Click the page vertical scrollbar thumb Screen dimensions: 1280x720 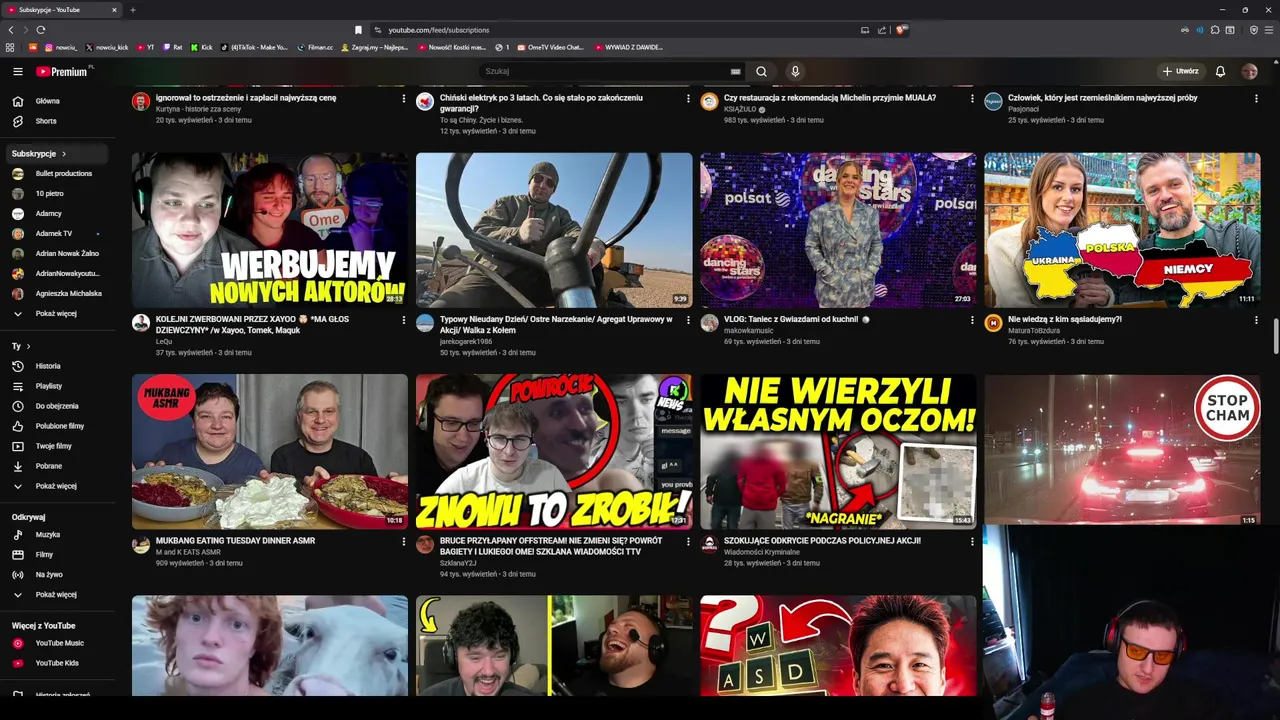click(1275, 336)
